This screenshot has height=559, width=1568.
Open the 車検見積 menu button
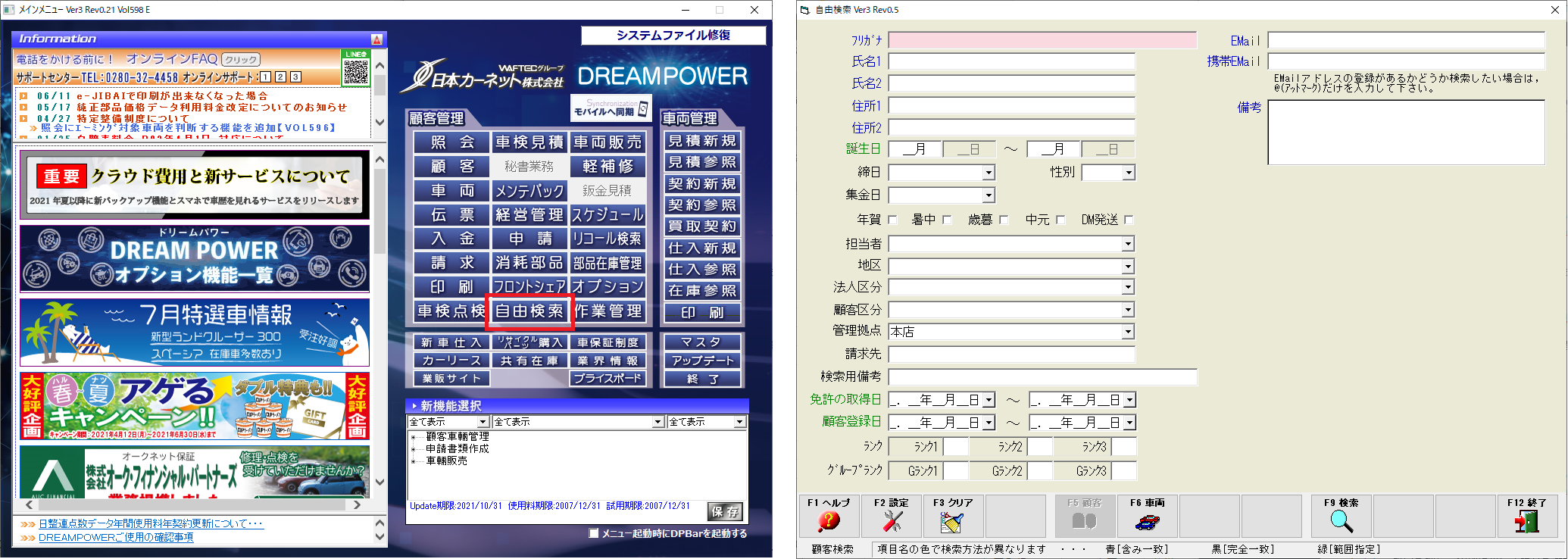click(x=529, y=142)
